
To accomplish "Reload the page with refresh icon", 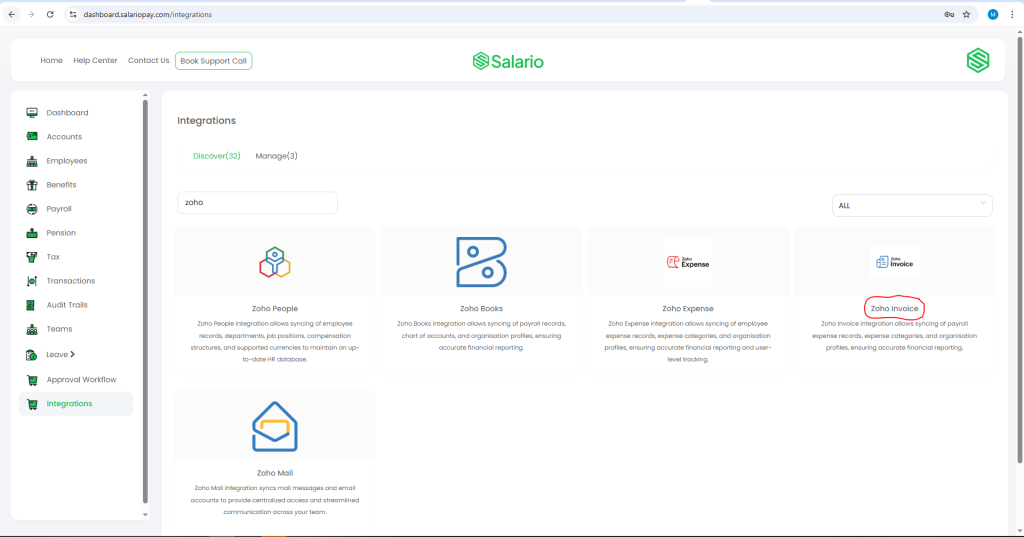I will click(x=50, y=14).
